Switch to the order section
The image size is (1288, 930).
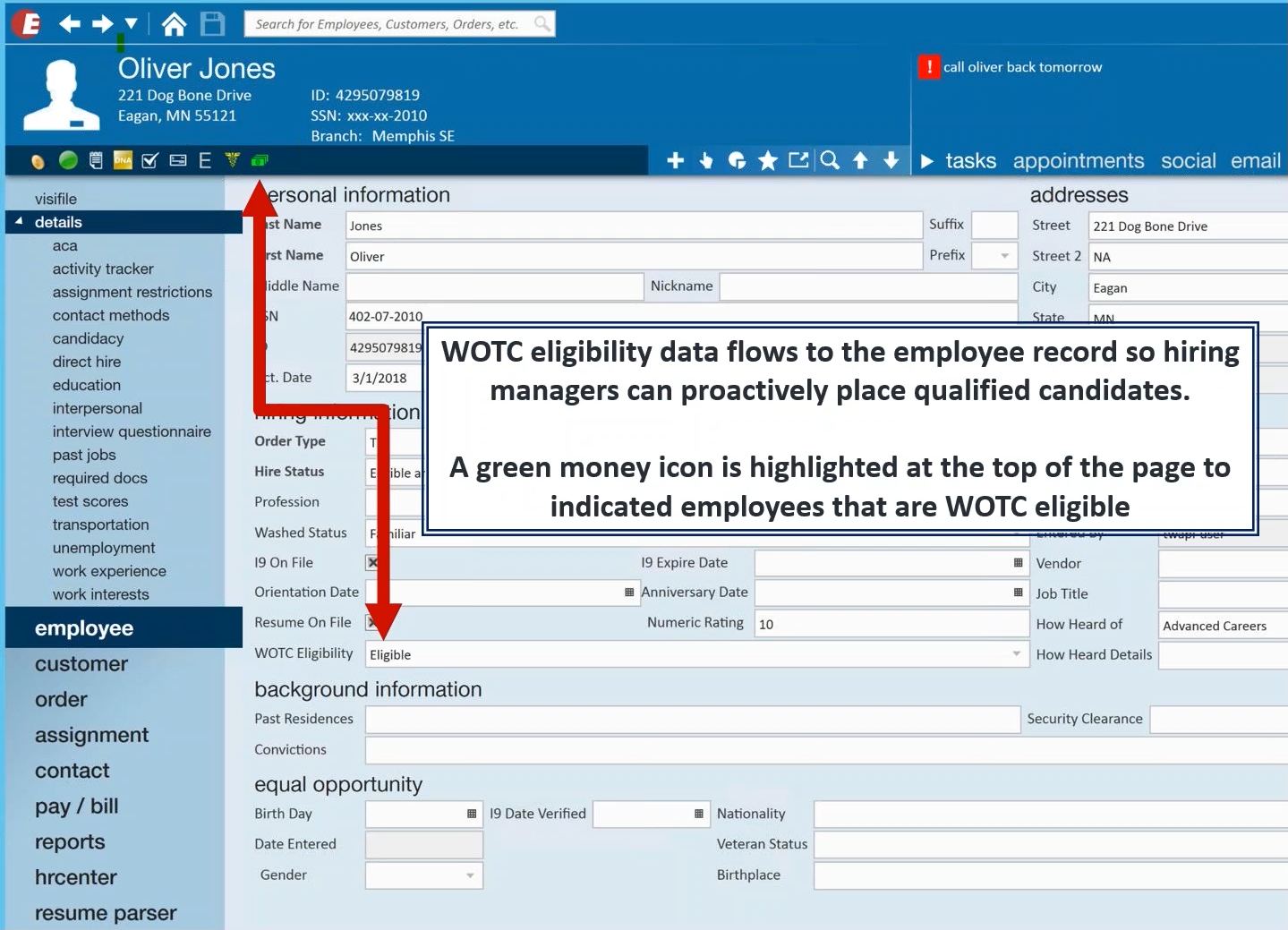pyautogui.click(x=61, y=700)
